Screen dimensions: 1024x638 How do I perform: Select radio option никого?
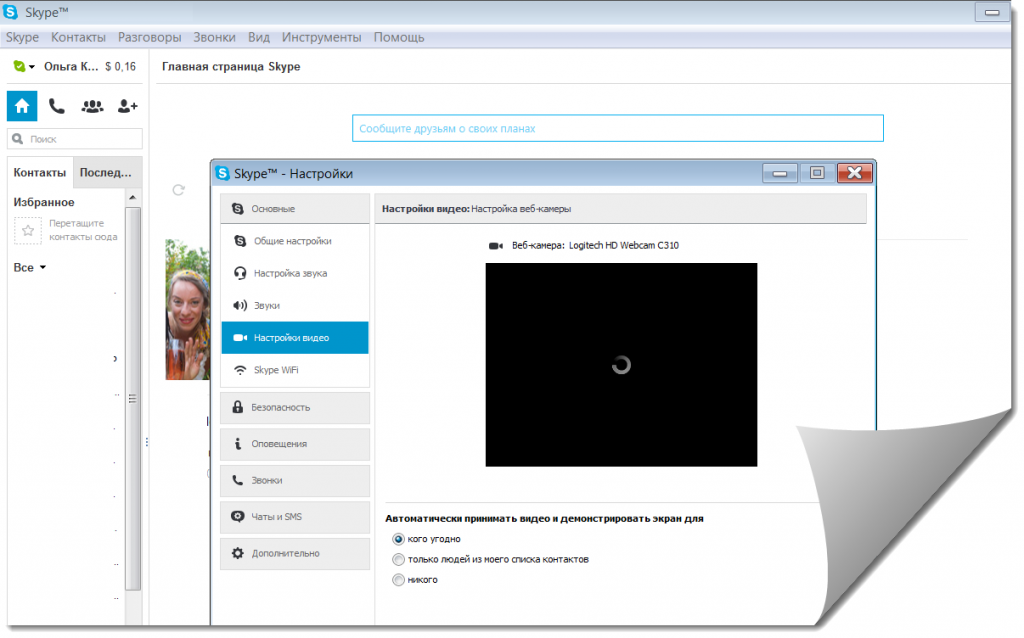tap(398, 579)
